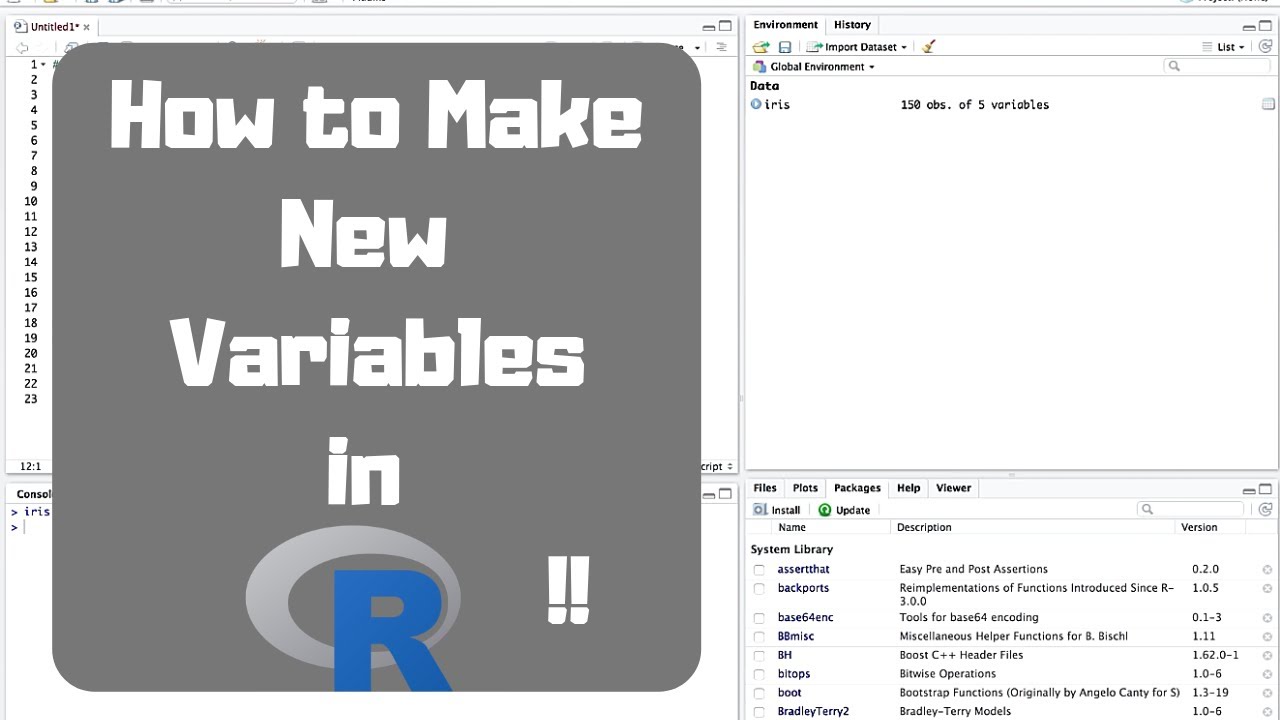Remove the boot package using its x icon
Image resolution: width=1280 pixels, height=720 pixels.
click(1267, 693)
